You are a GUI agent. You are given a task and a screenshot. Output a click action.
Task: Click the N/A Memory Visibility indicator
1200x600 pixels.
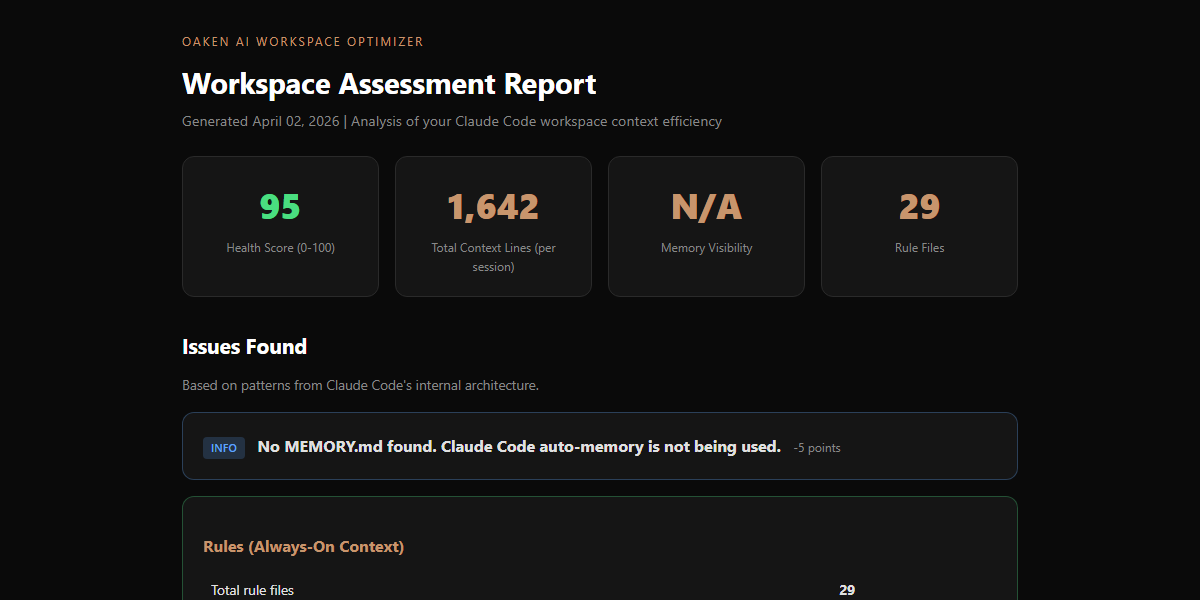click(706, 206)
